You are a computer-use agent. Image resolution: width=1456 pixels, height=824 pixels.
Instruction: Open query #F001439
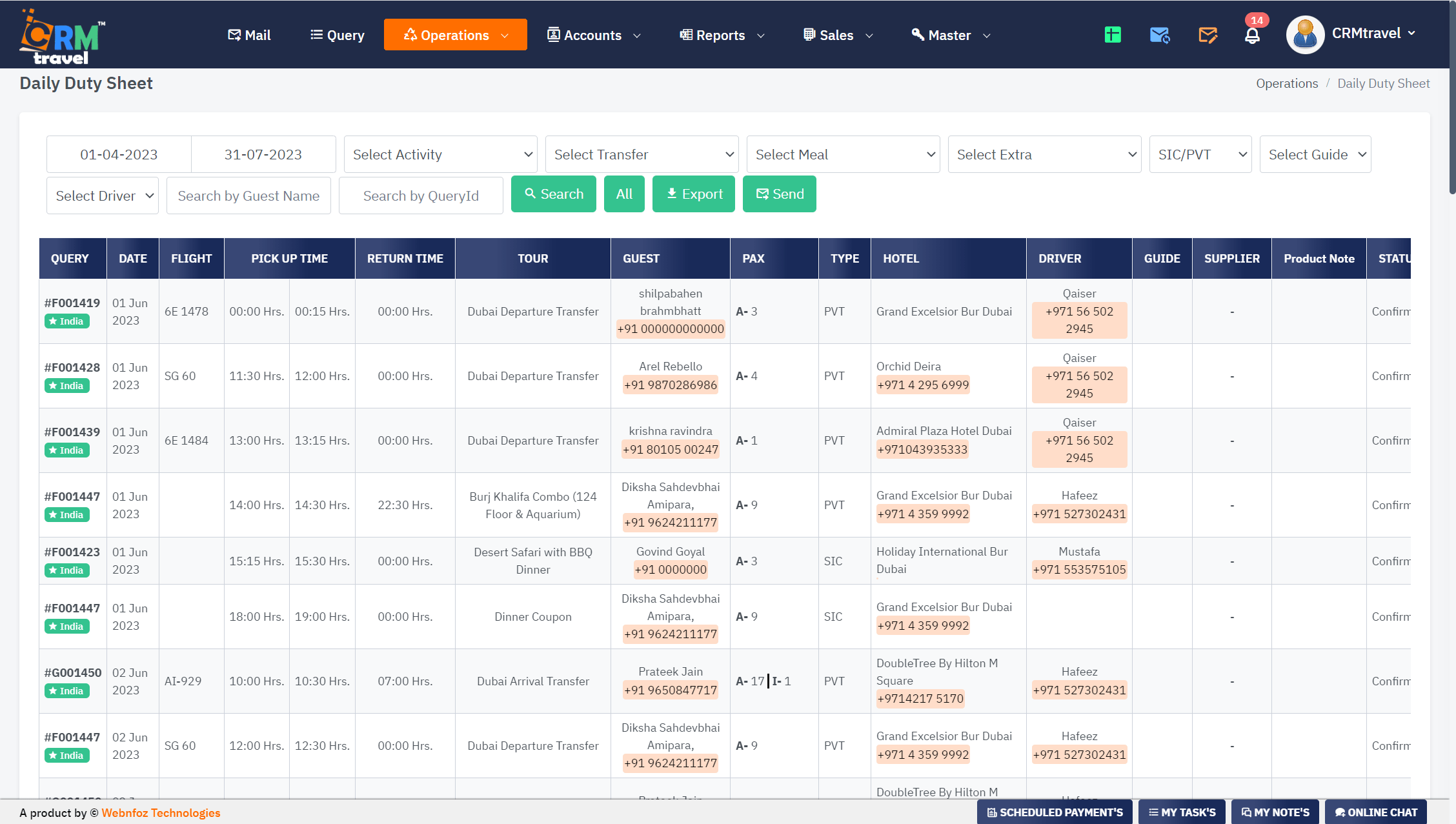[x=72, y=432]
